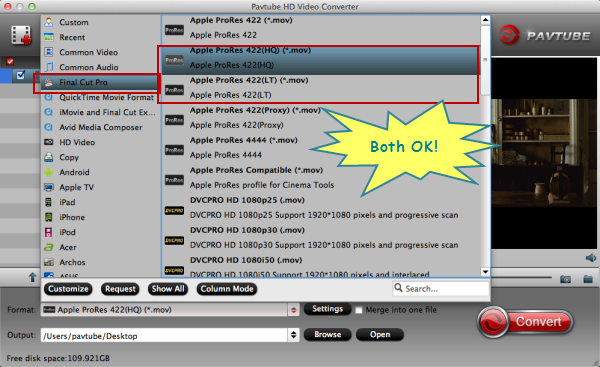The width and height of the screenshot is (600, 367).
Task: Take a snapshot with camera icon
Action: click(565, 279)
